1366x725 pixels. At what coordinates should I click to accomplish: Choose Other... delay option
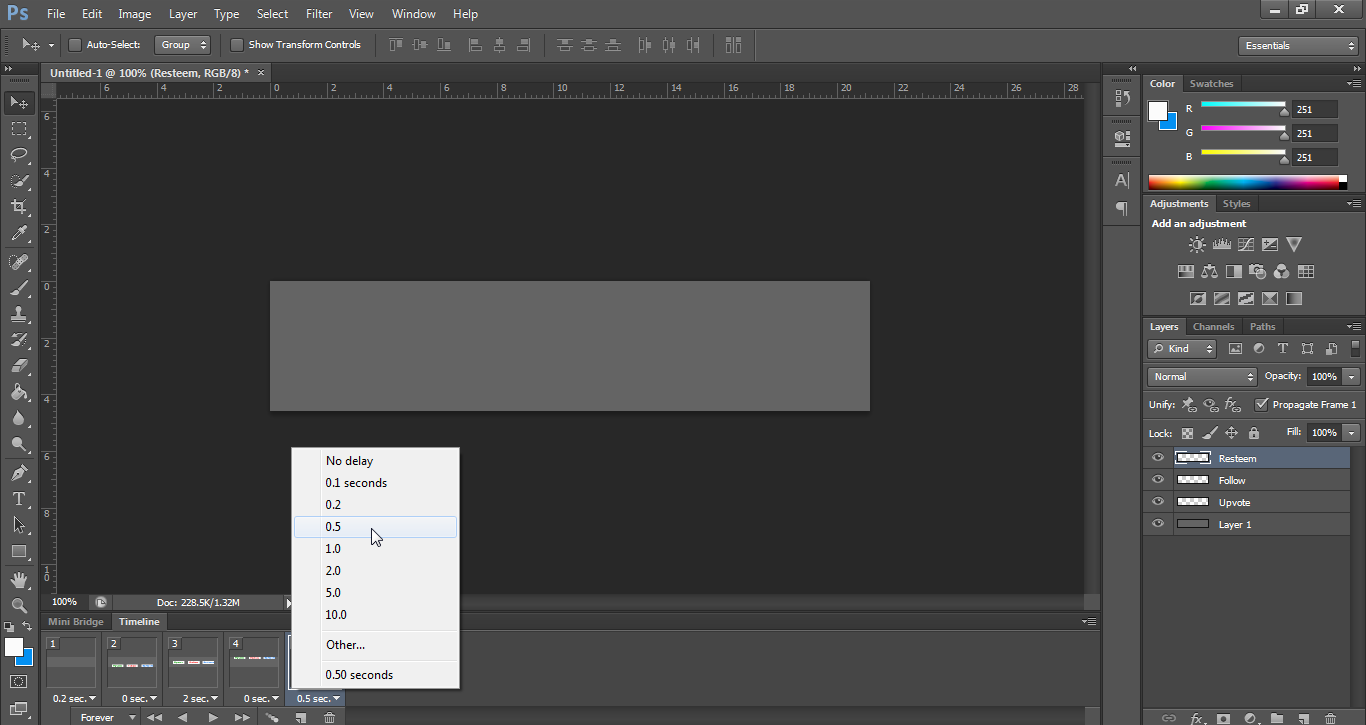(x=375, y=645)
